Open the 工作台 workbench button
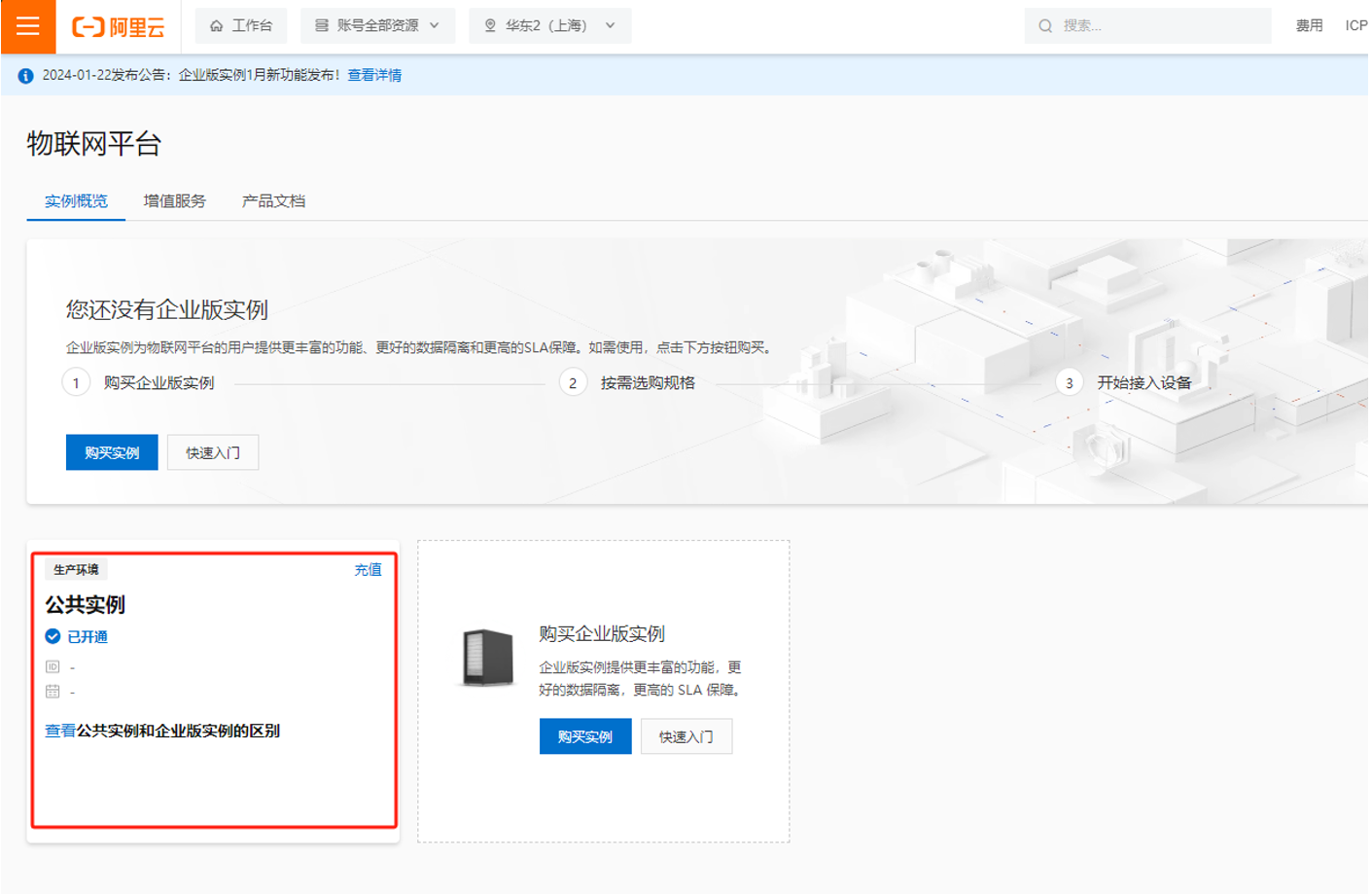The height and width of the screenshot is (894, 1372). pyautogui.click(x=241, y=25)
